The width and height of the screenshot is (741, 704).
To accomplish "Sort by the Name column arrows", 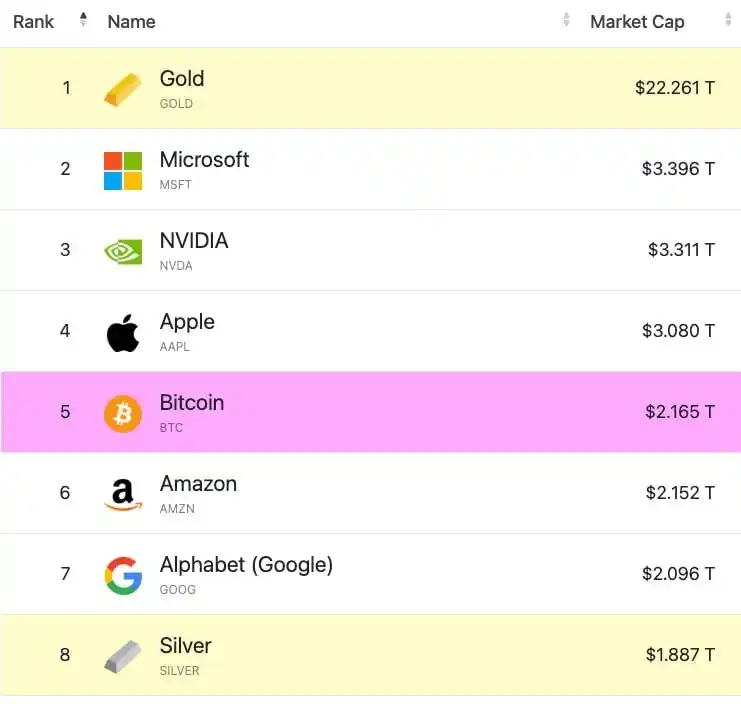I will [x=566, y=20].
